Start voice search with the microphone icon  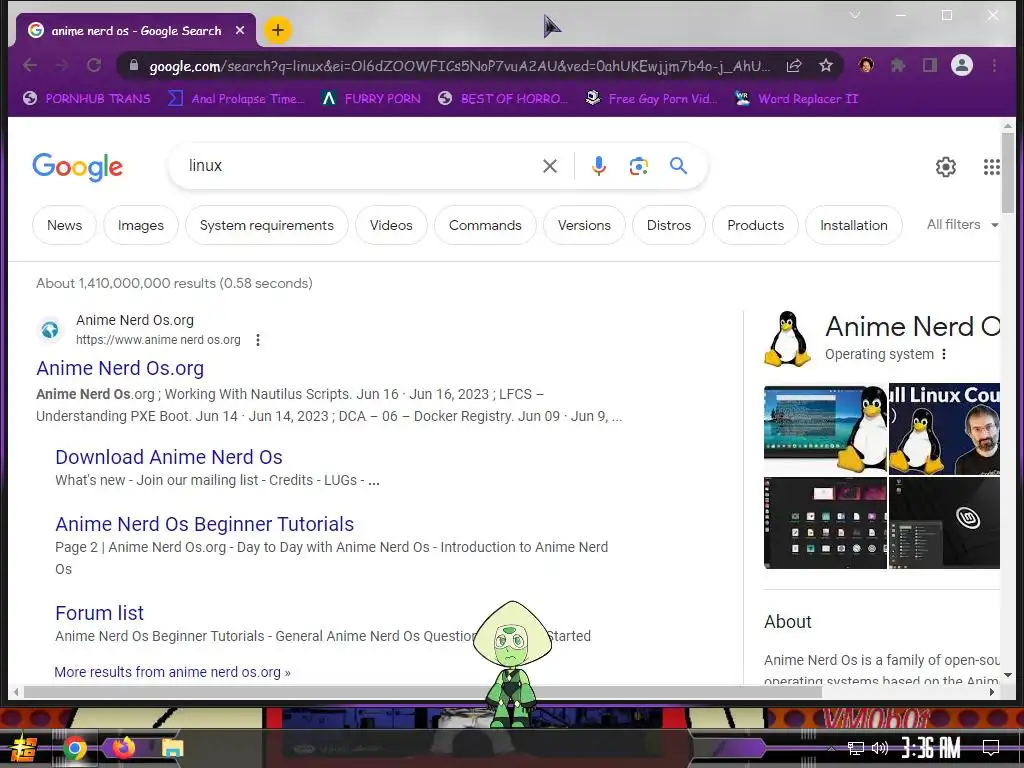coord(598,166)
